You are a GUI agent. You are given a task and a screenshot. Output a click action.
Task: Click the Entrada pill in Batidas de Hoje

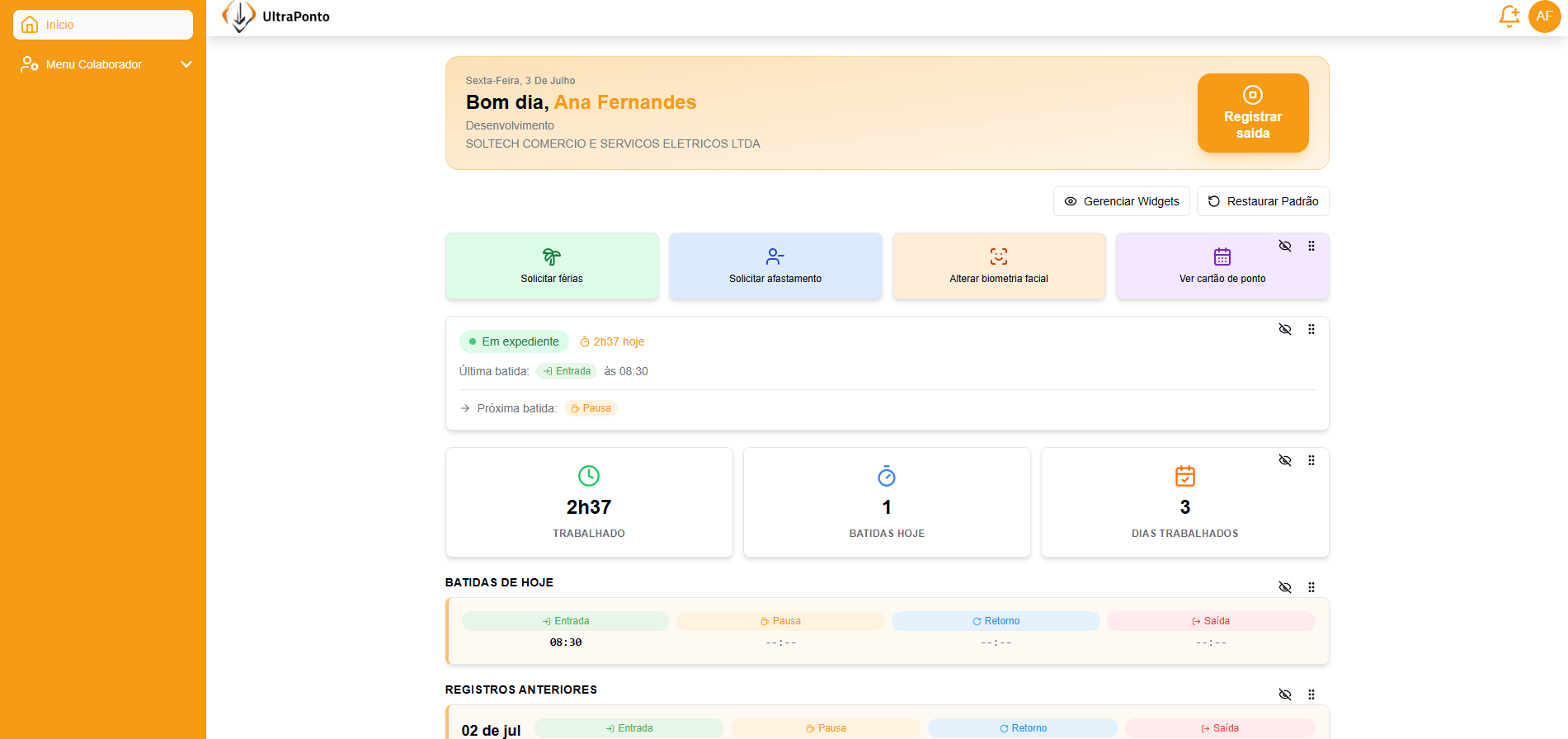566,621
